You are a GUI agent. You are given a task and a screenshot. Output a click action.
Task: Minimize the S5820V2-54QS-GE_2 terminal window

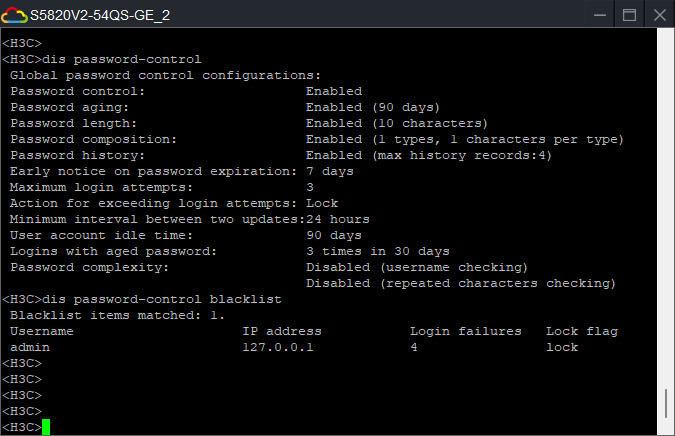click(597, 15)
